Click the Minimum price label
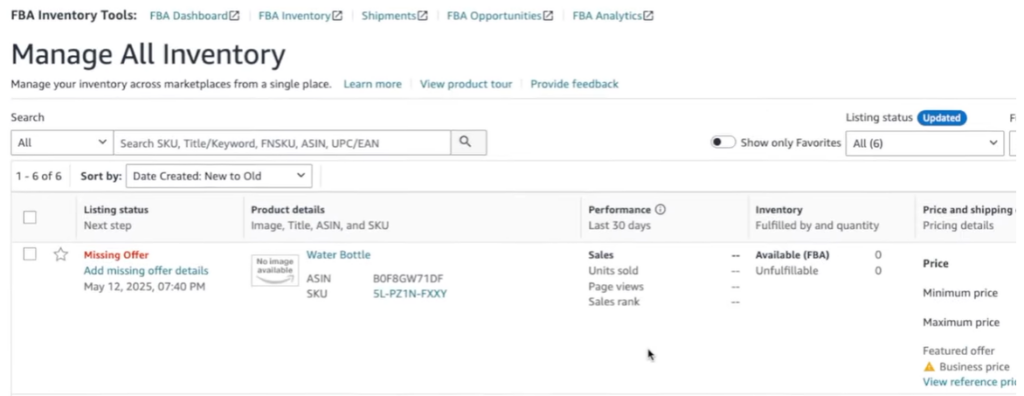Viewport: 1024px width, 396px height. [960, 293]
